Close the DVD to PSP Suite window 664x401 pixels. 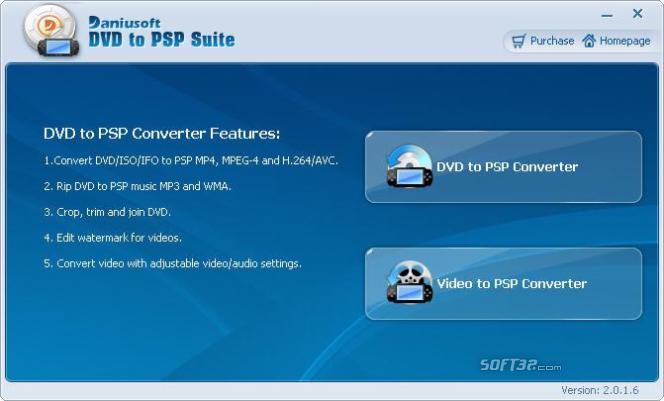point(637,14)
